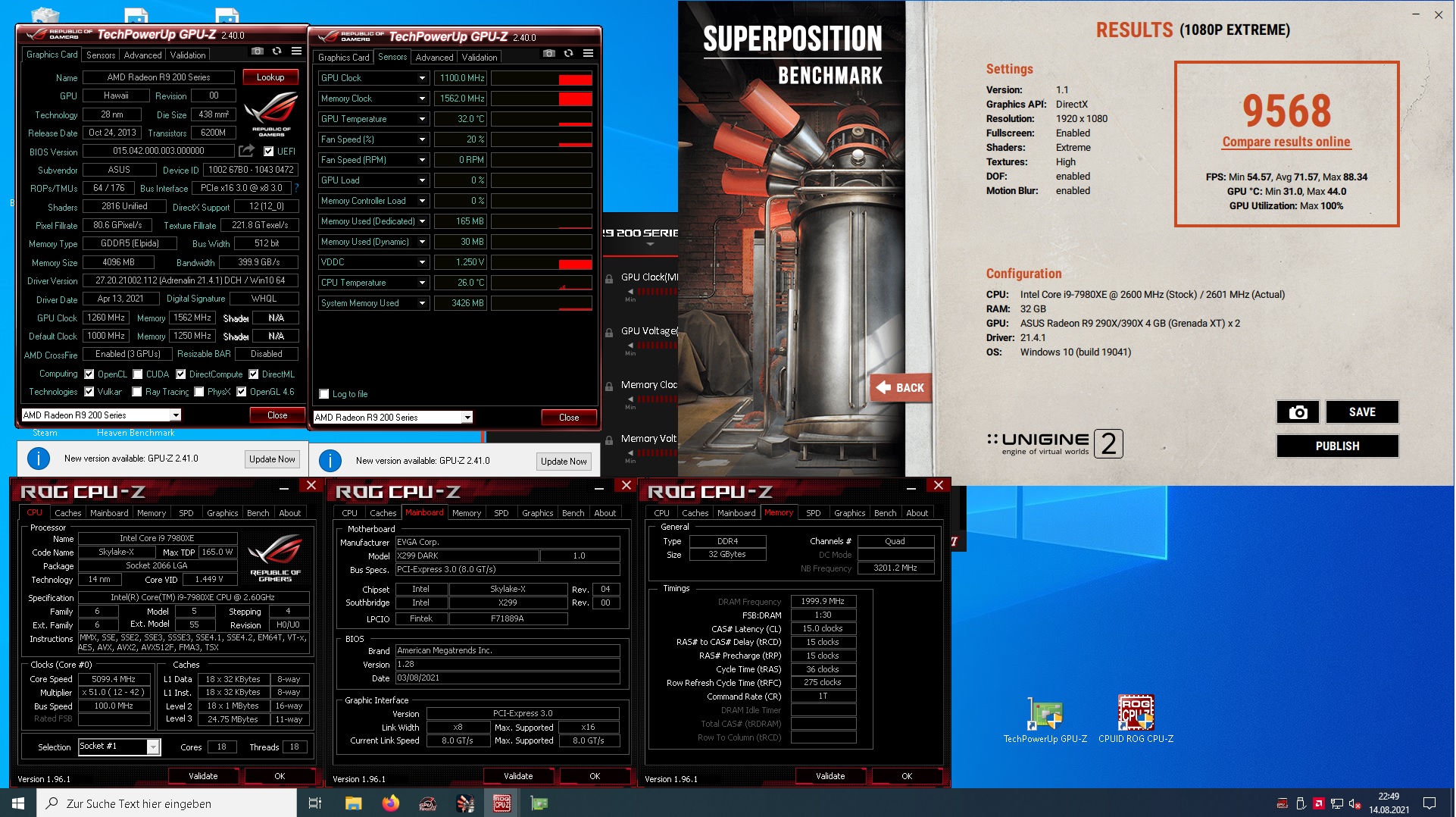
Task: Toggle the PhysX checkbox
Action: click(199, 392)
